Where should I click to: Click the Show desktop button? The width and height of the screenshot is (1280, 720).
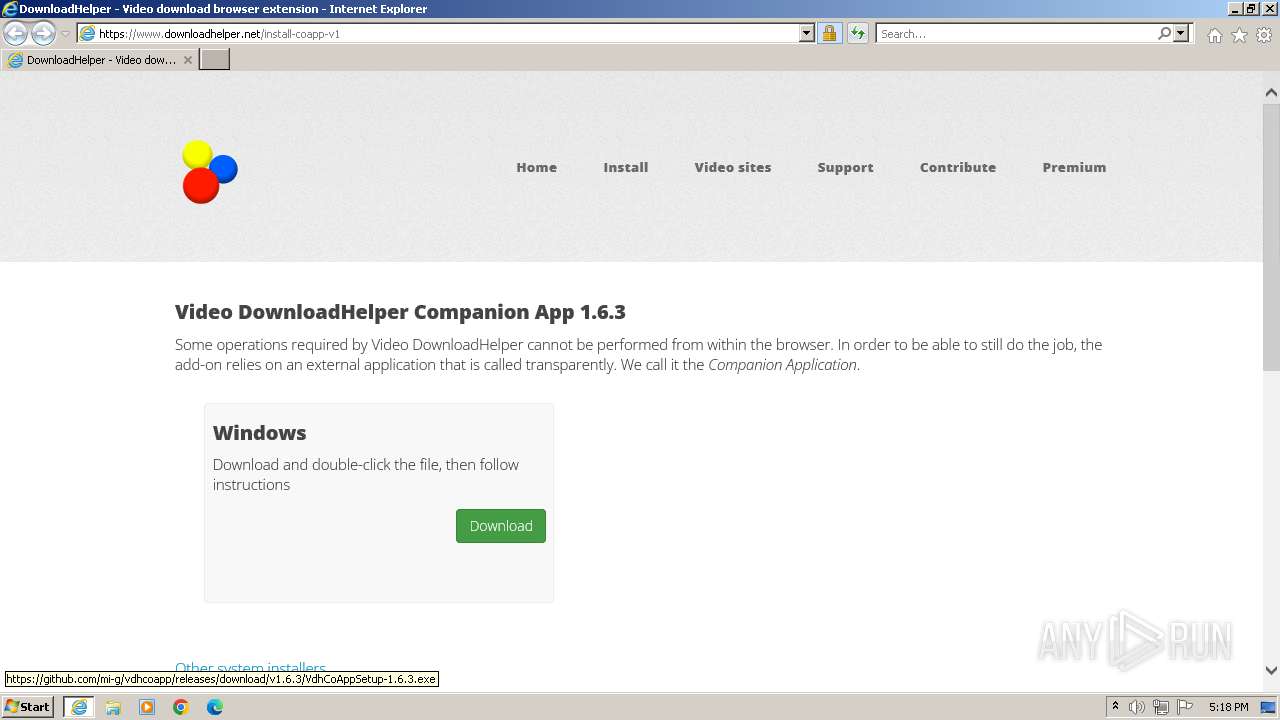[1269, 707]
